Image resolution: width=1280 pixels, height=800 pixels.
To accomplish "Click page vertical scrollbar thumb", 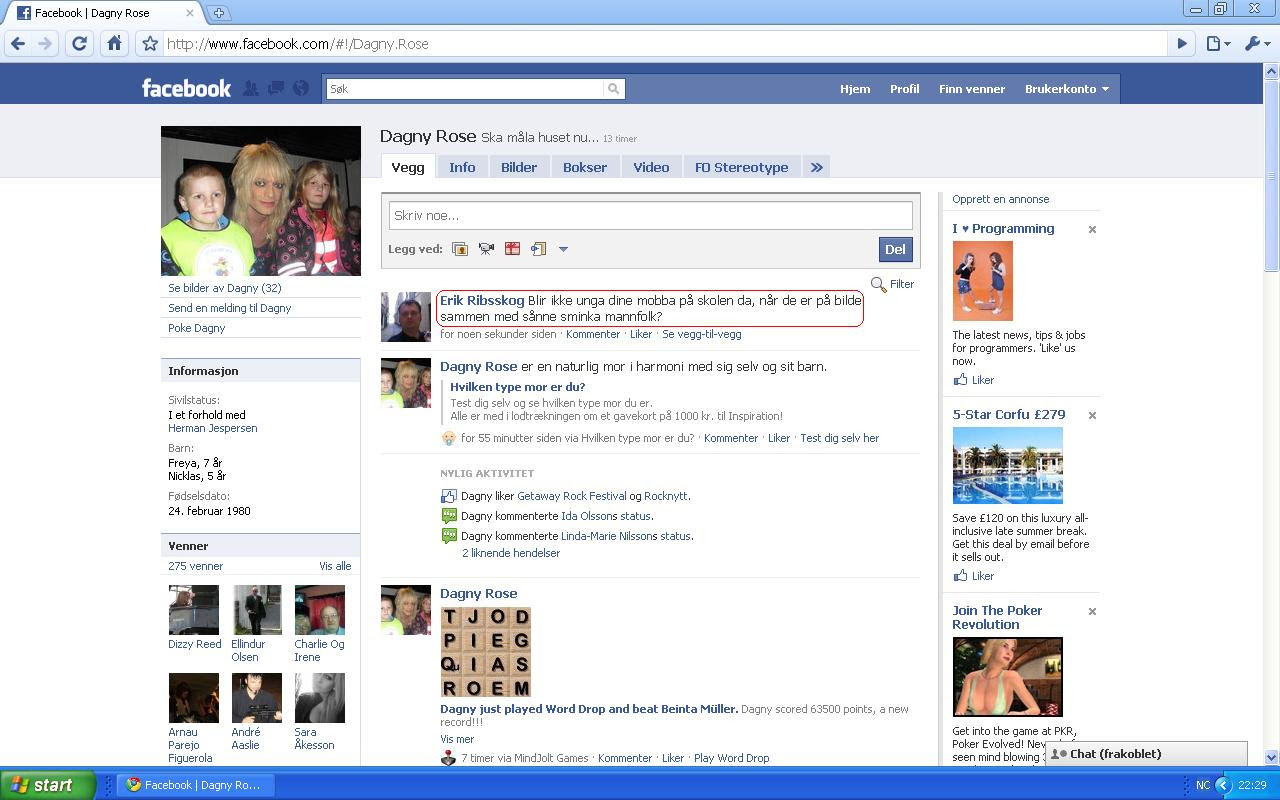I will point(1272,177).
